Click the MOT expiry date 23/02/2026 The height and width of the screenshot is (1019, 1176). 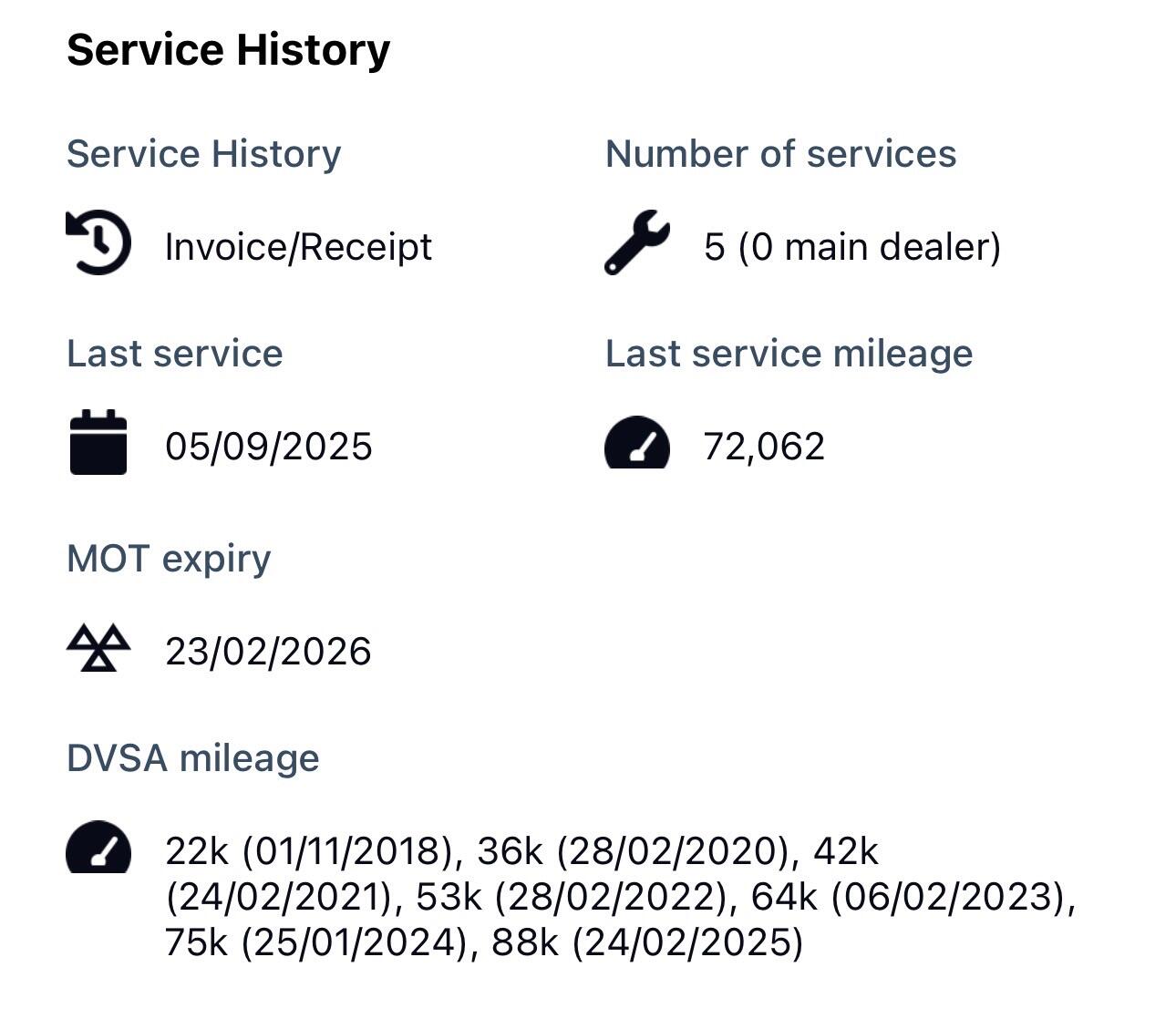pos(268,652)
